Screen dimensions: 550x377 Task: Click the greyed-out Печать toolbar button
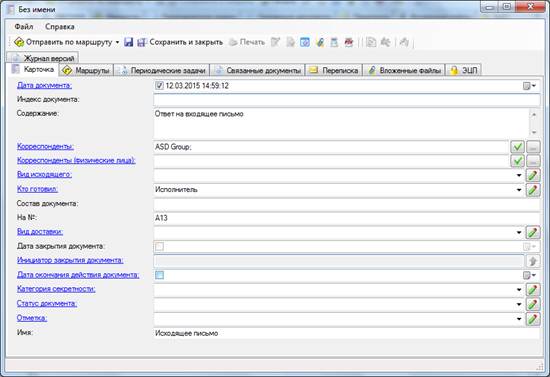point(247,42)
